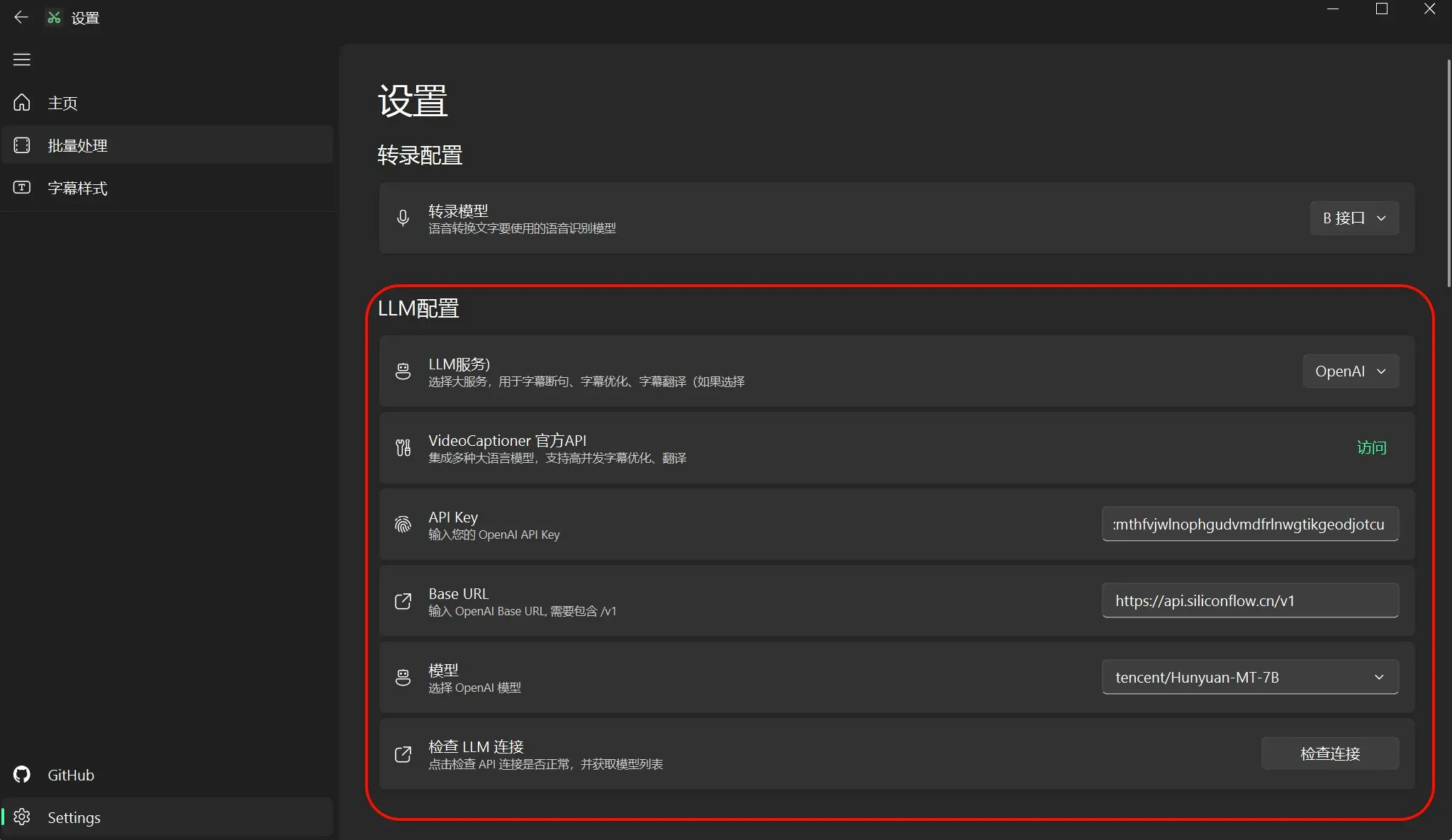
Task: Click the Settings gear icon
Action: tap(22, 817)
